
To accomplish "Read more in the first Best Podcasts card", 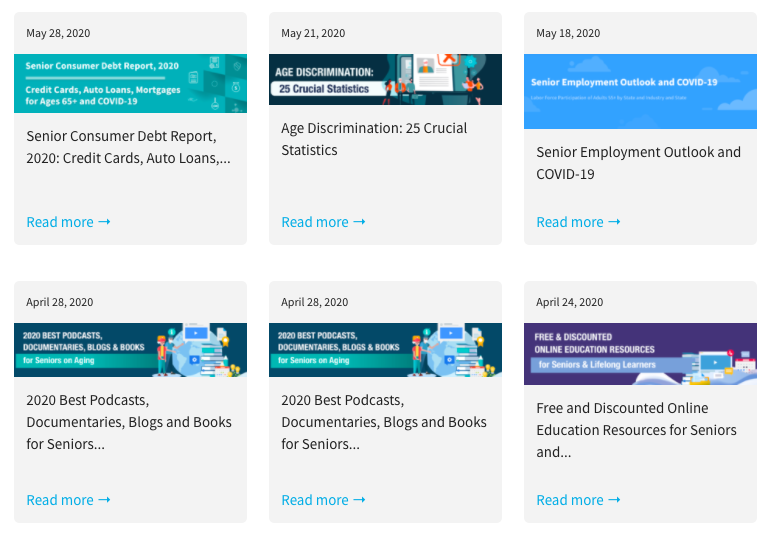I will click(x=68, y=500).
